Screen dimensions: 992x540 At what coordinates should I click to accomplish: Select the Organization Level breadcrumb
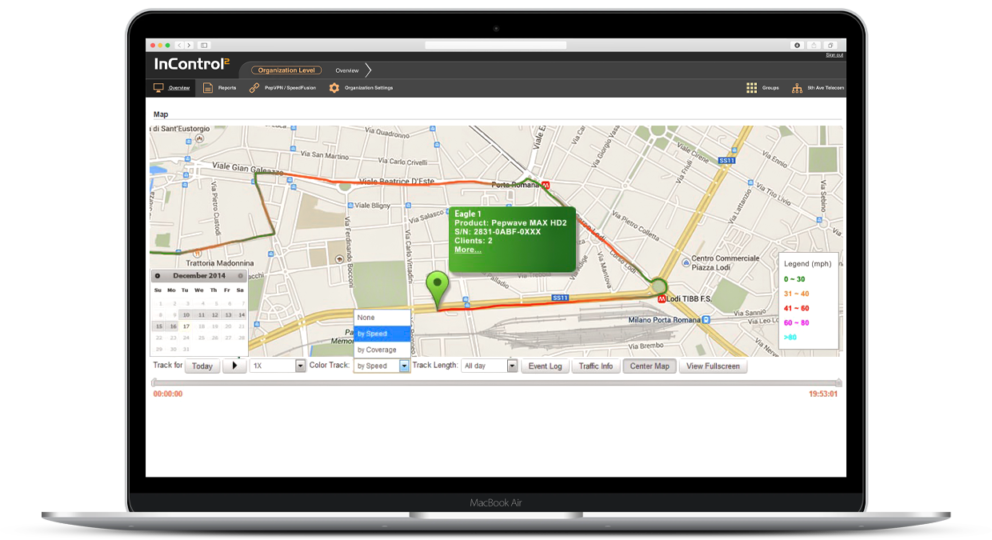[287, 70]
